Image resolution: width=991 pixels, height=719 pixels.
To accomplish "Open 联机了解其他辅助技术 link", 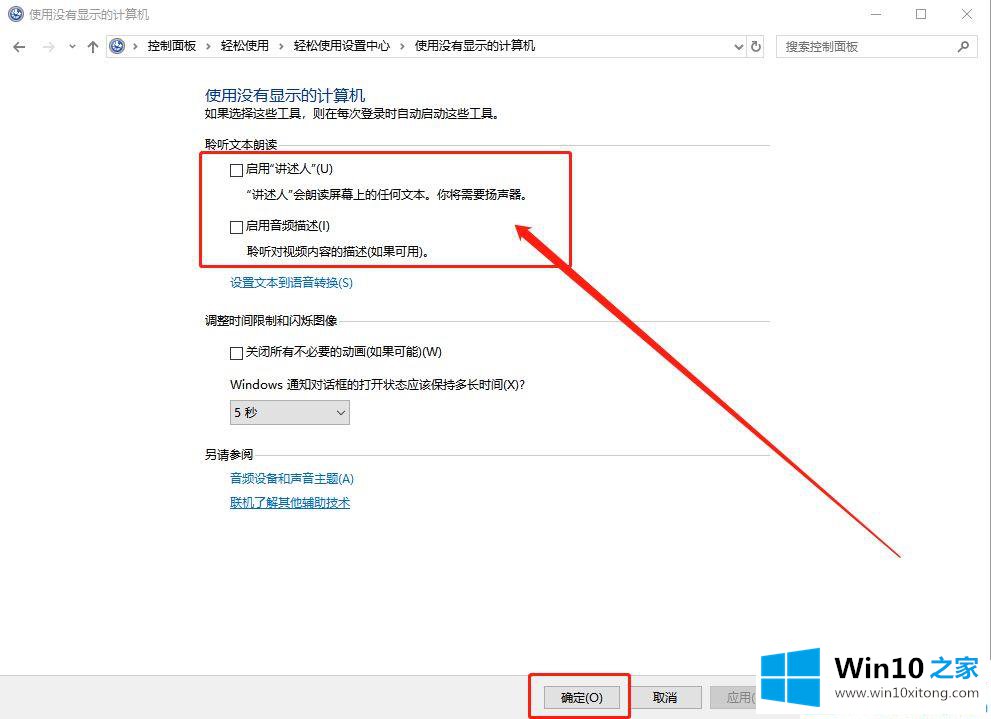I will click(290, 502).
